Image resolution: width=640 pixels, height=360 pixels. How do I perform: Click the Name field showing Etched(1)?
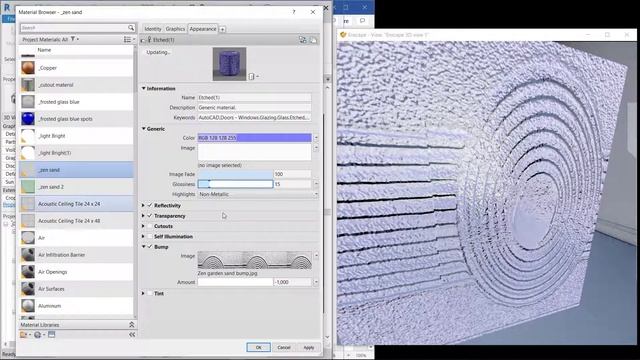coord(254,98)
